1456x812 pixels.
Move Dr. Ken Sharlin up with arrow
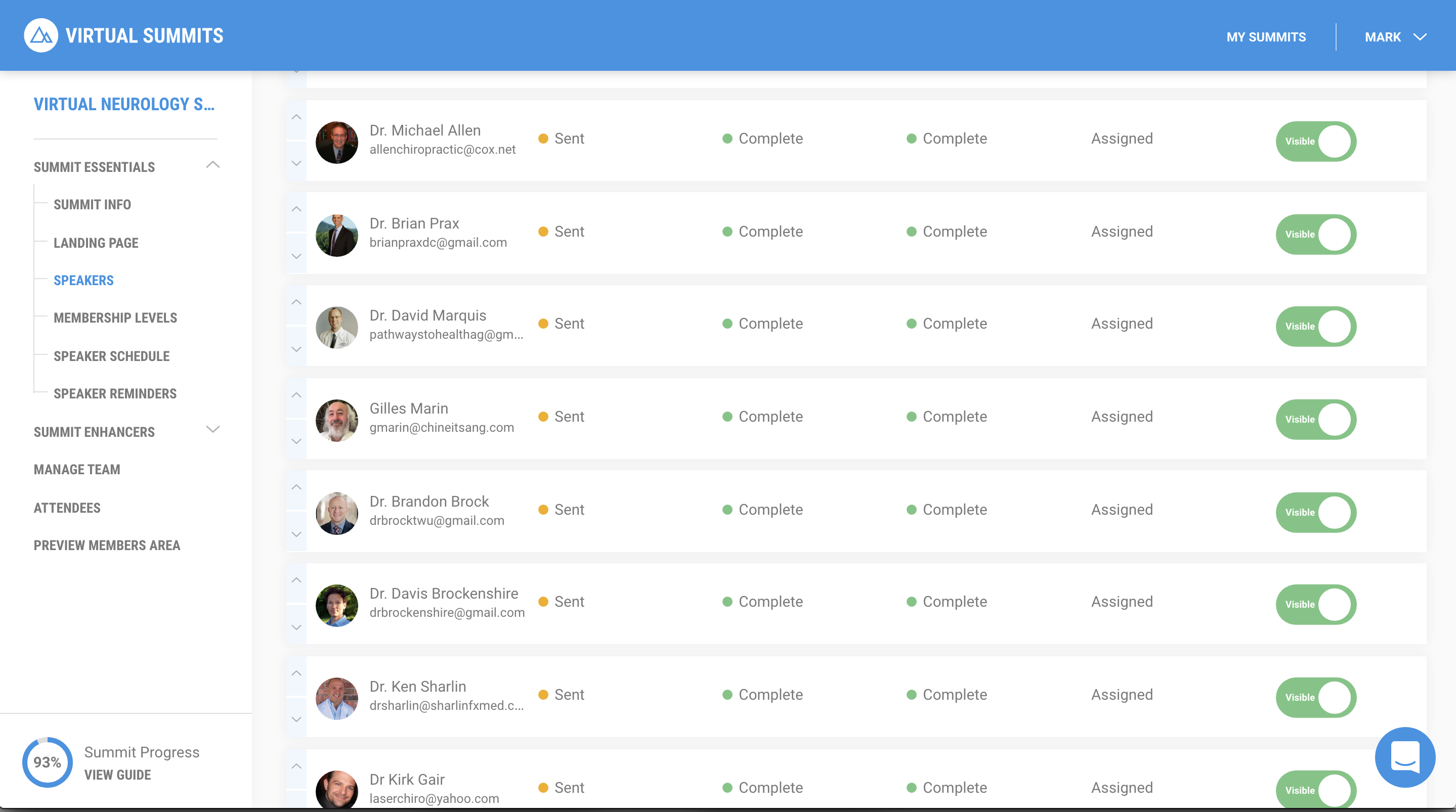click(x=296, y=673)
